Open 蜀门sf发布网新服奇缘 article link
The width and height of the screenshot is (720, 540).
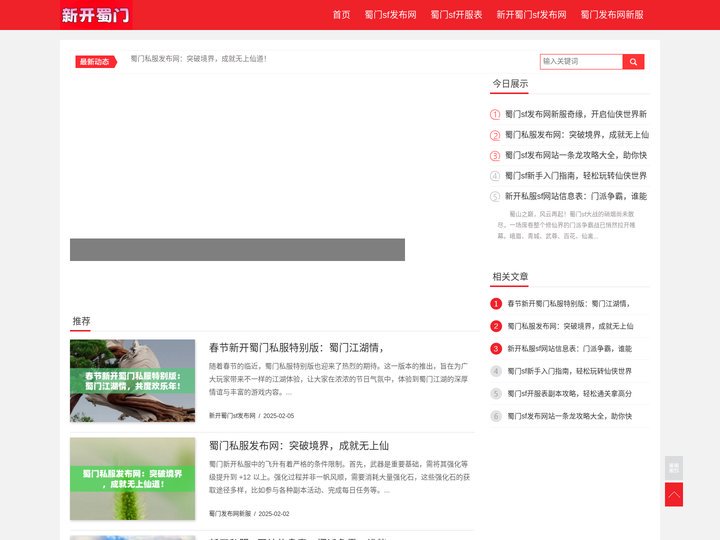(x=576, y=114)
